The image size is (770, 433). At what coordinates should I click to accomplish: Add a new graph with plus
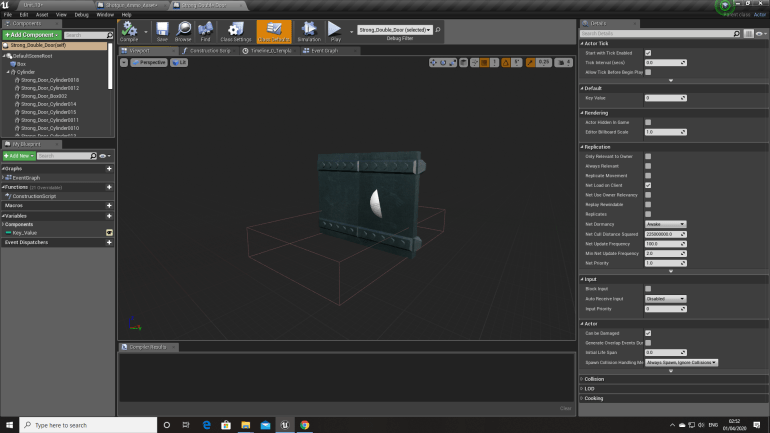click(109, 168)
